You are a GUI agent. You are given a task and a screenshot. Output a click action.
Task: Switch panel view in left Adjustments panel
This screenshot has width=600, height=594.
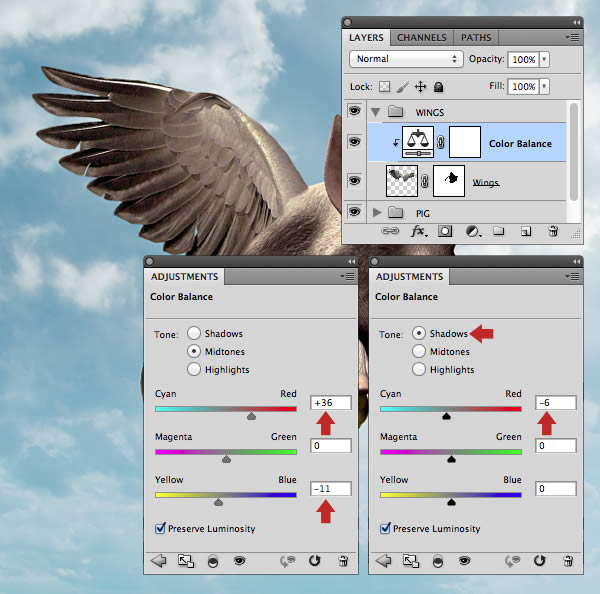coord(186,561)
